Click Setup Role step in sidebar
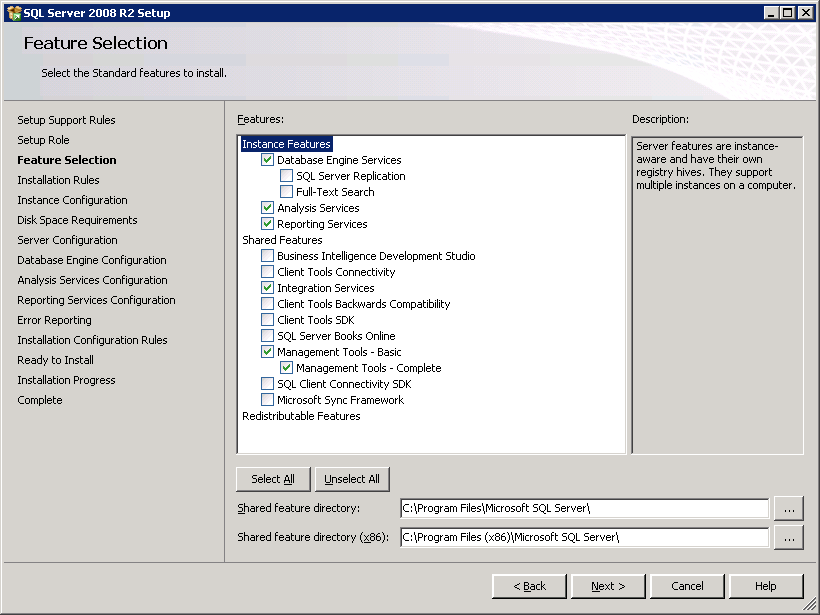 tap(43, 140)
